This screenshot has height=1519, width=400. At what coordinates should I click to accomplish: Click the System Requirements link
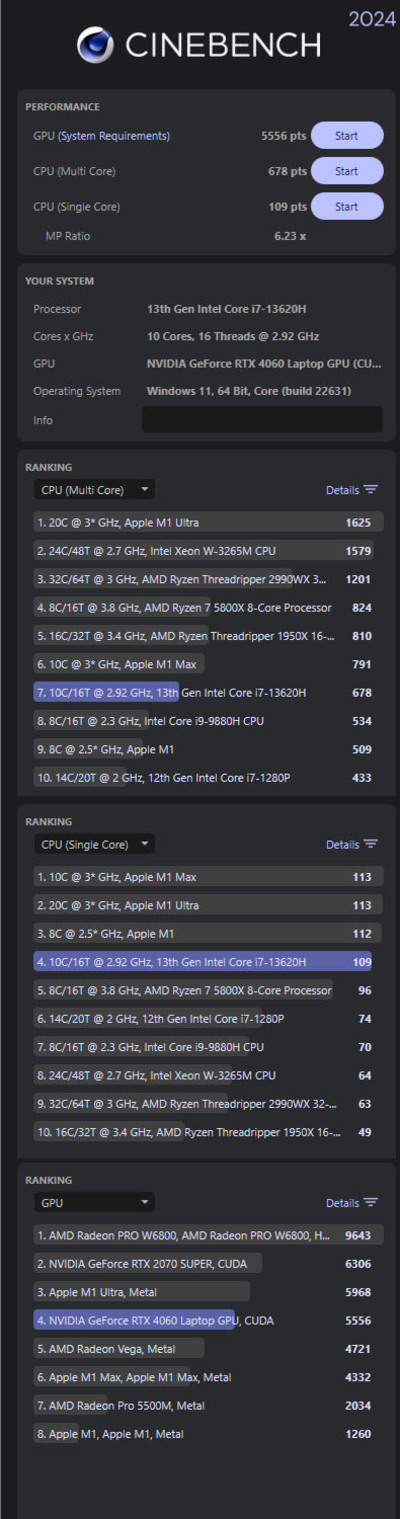(114, 136)
